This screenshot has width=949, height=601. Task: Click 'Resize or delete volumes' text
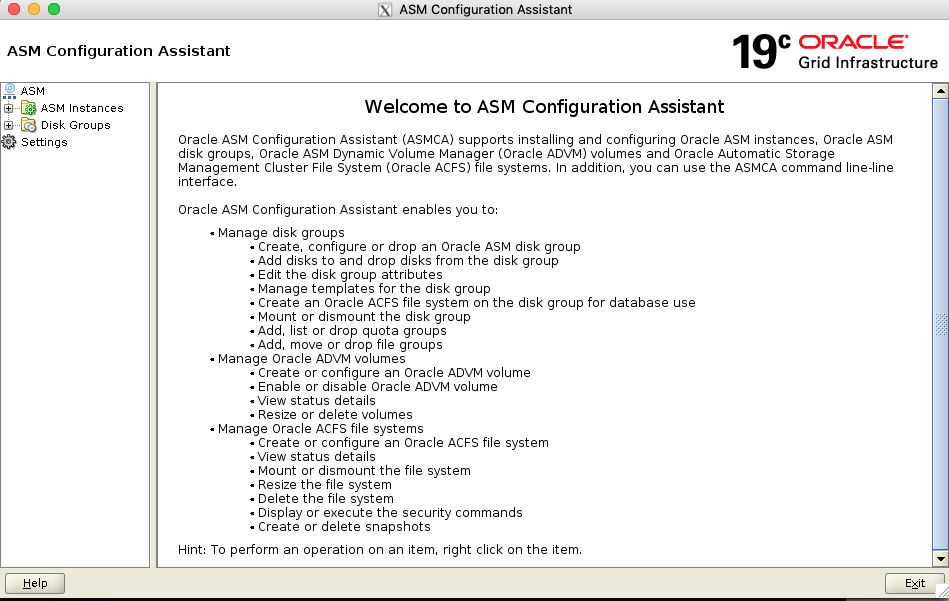[335, 414]
